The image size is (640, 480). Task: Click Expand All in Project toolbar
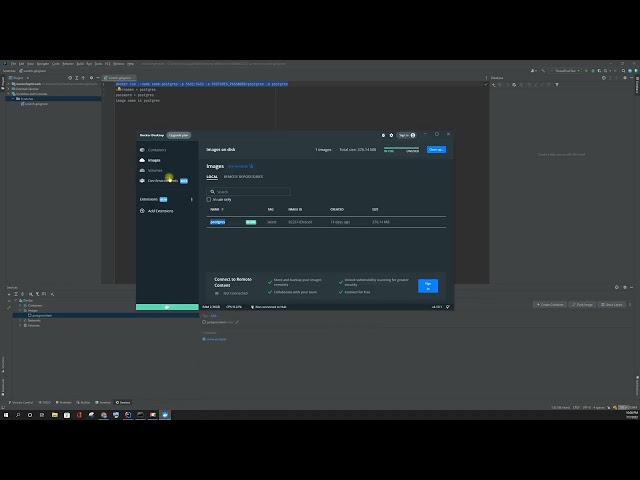[76, 78]
